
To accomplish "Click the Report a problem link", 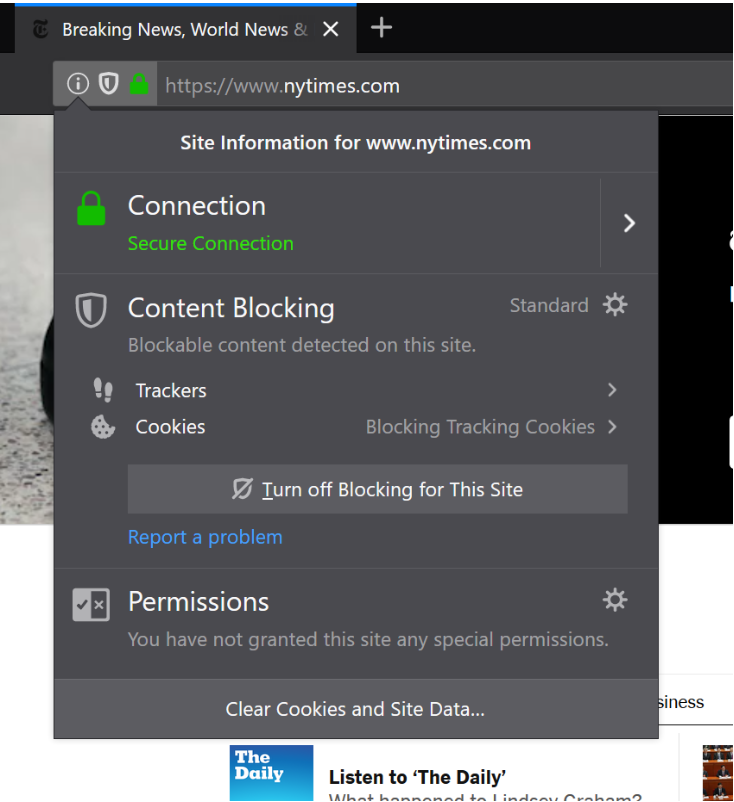I will pos(205,537).
